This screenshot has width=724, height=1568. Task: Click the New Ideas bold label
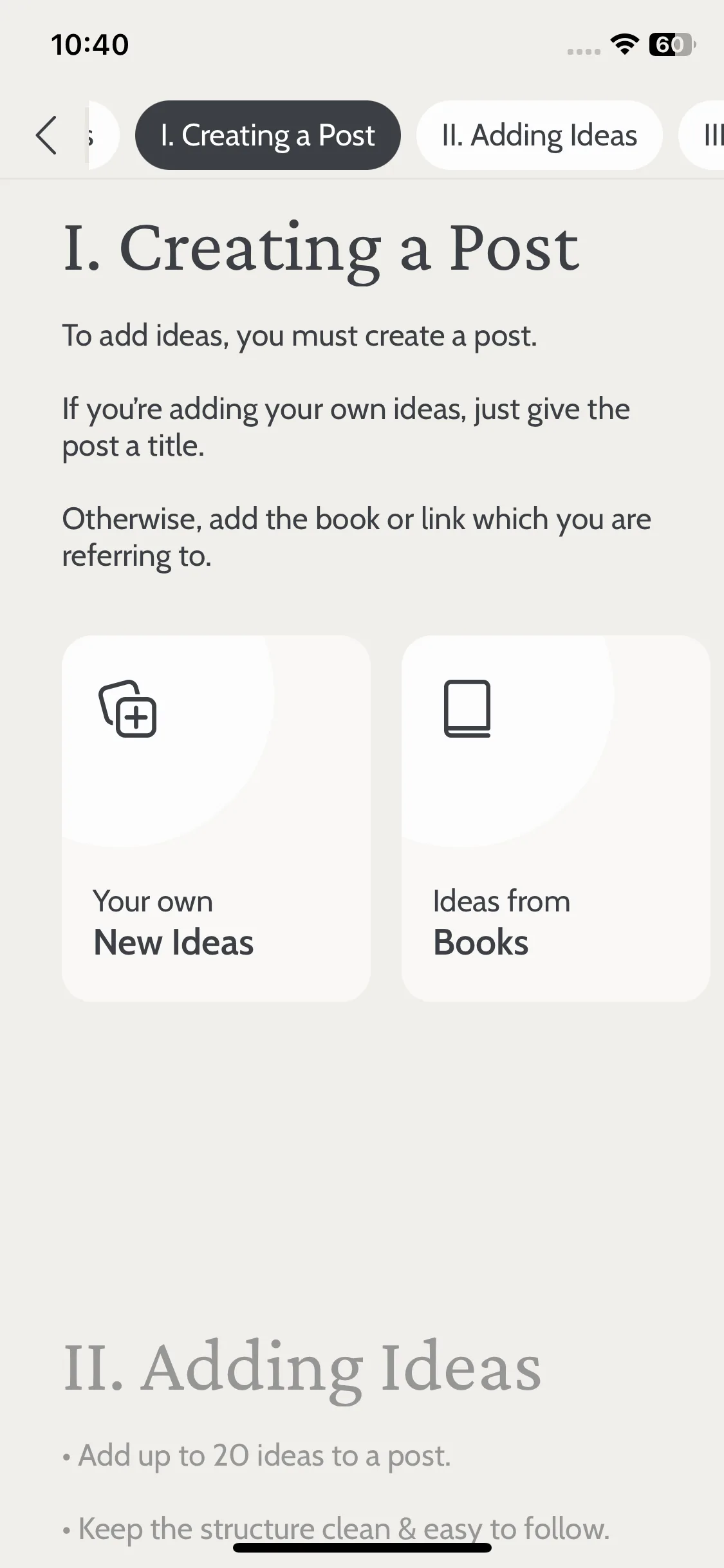tap(174, 942)
